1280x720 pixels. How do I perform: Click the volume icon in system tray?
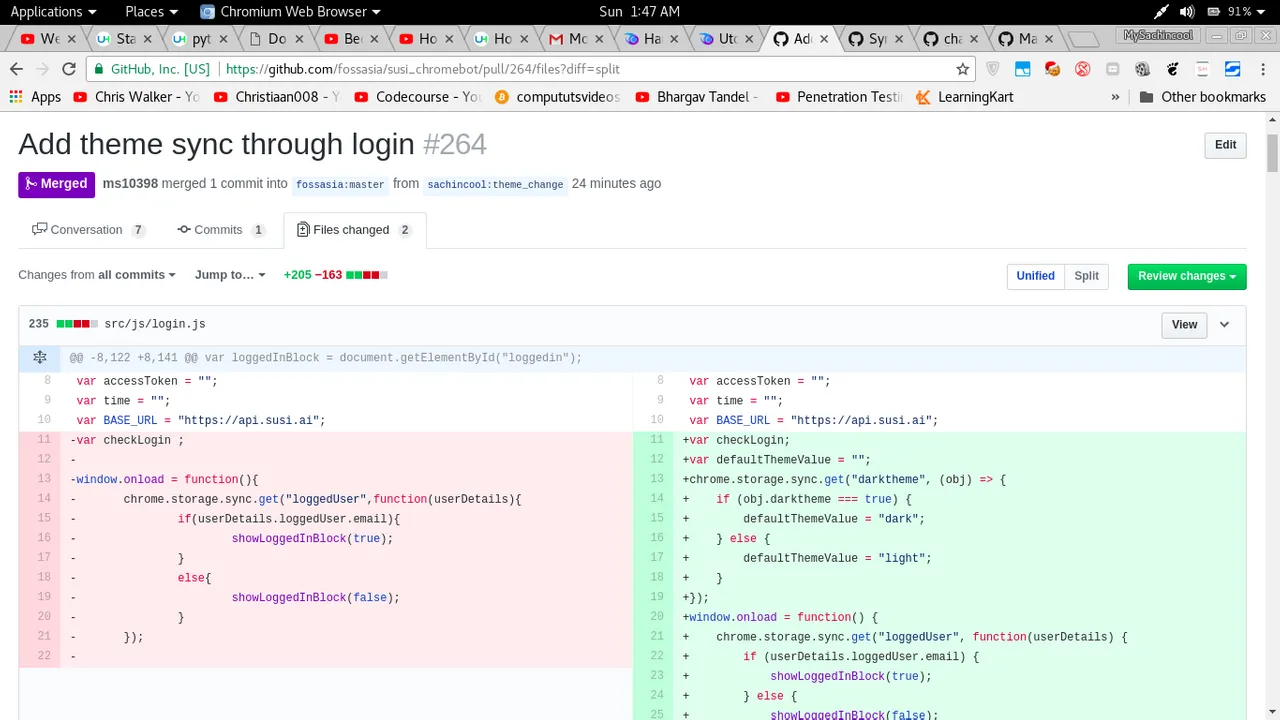1187,12
